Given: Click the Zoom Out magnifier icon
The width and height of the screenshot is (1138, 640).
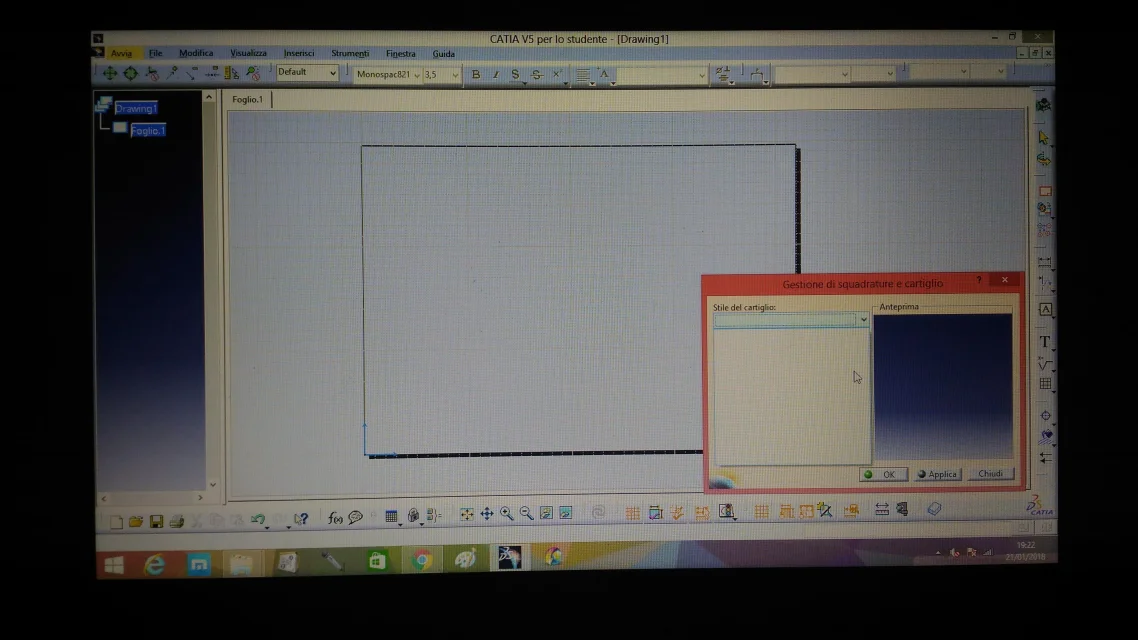Looking at the screenshot, I should coord(526,513).
